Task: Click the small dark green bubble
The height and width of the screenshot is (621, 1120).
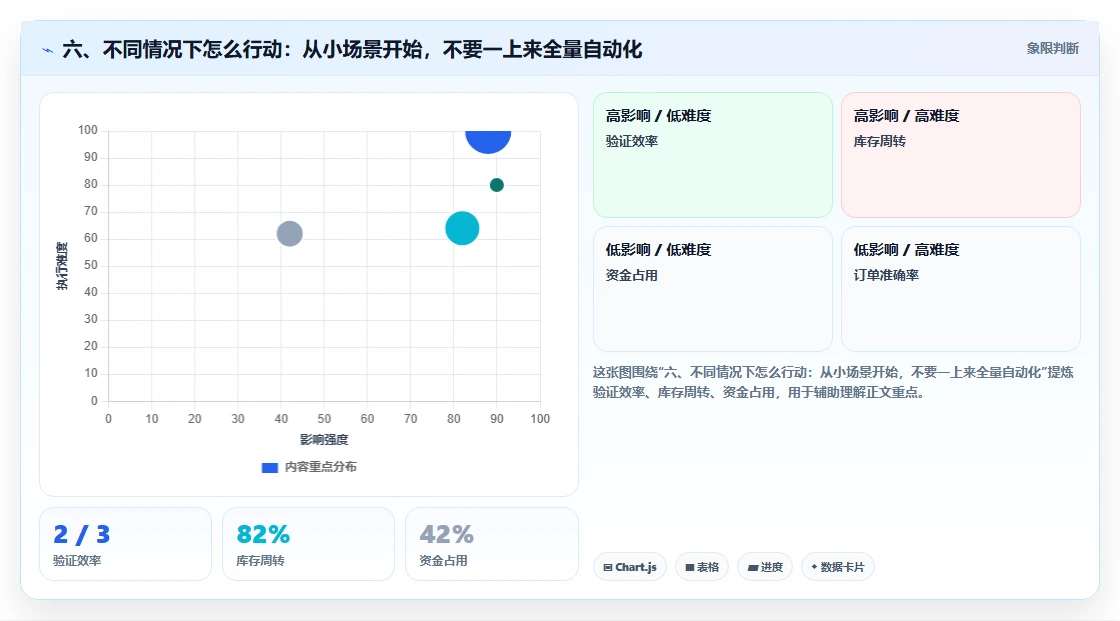Action: click(x=496, y=185)
